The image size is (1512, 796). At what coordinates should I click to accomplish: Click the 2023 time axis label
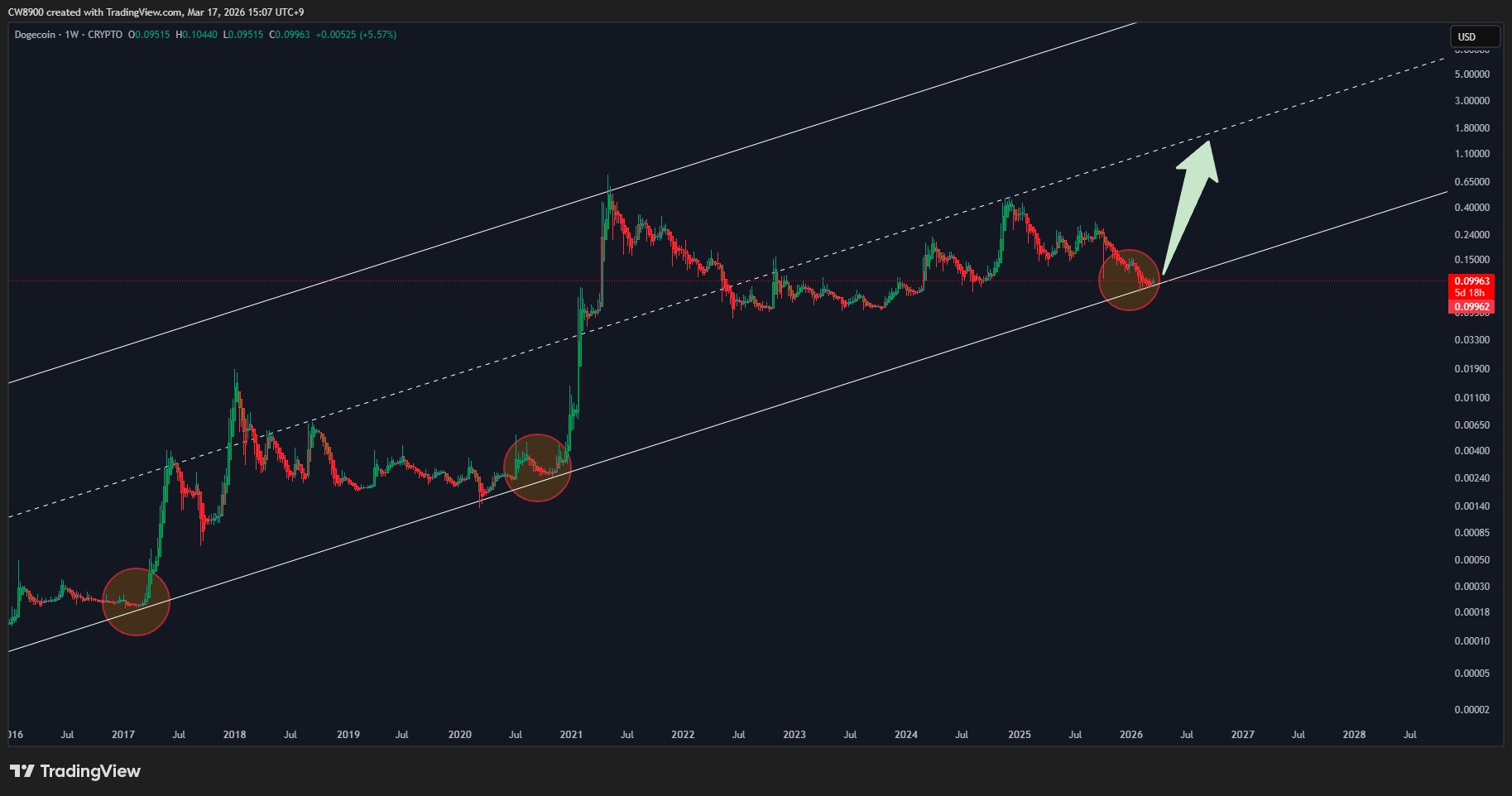[794, 735]
